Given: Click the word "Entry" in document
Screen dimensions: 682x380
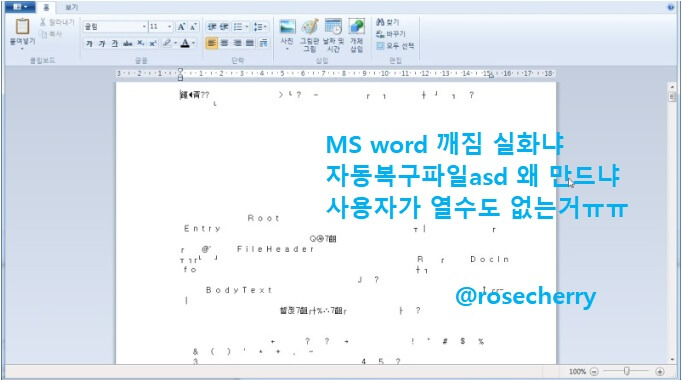Looking at the screenshot, I should click(x=202, y=228).
